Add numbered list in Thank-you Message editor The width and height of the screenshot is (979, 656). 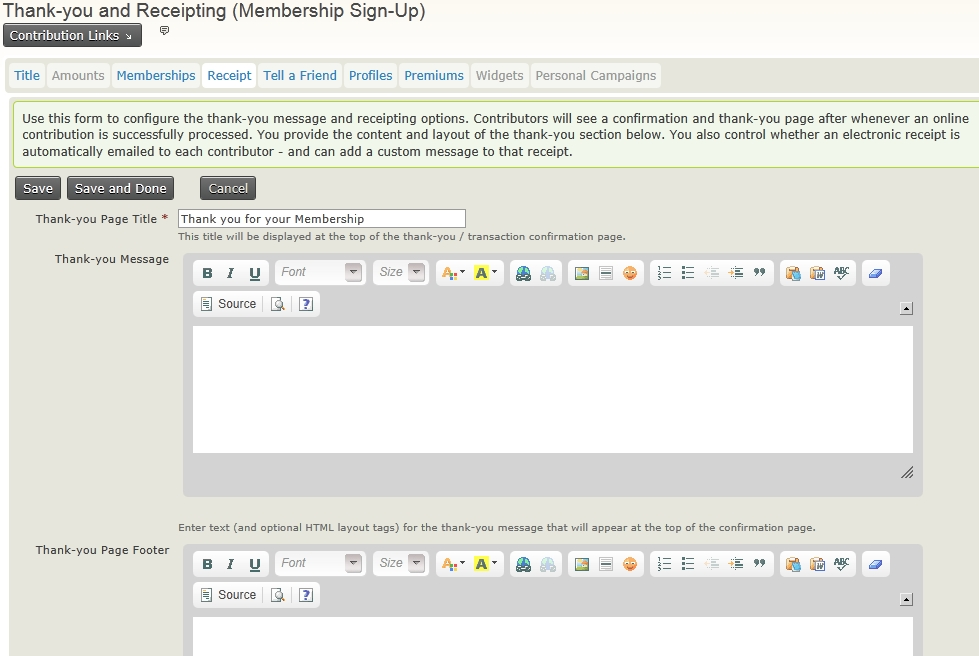(664, 273)
